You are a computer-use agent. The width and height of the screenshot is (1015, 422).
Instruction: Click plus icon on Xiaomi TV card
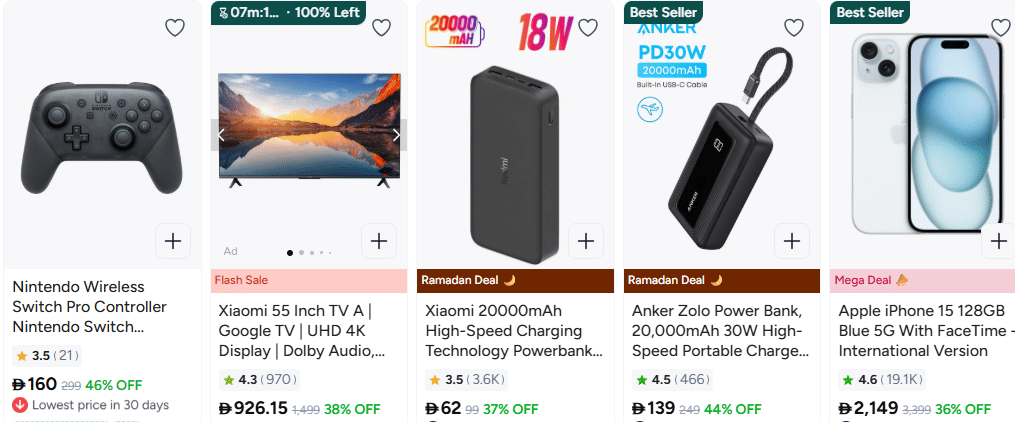[379, 241]
